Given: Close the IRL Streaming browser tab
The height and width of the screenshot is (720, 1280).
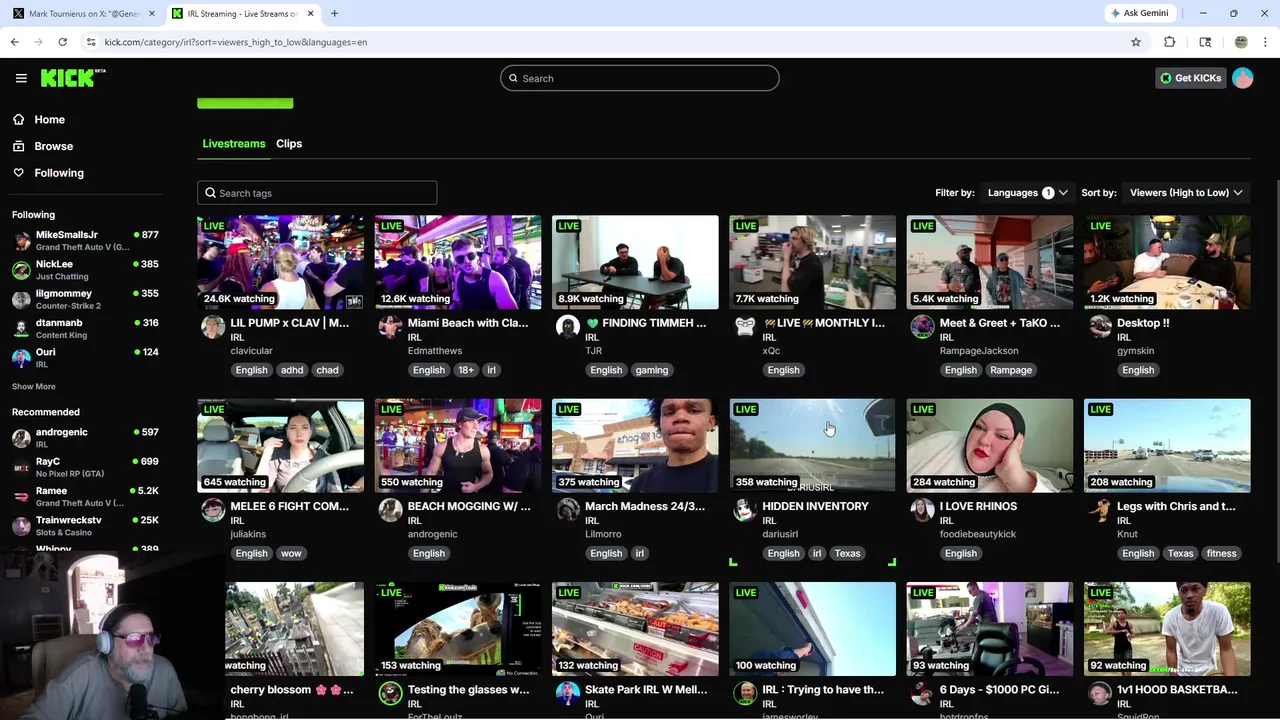Looking at the screenshot, I should click(310, 13).
